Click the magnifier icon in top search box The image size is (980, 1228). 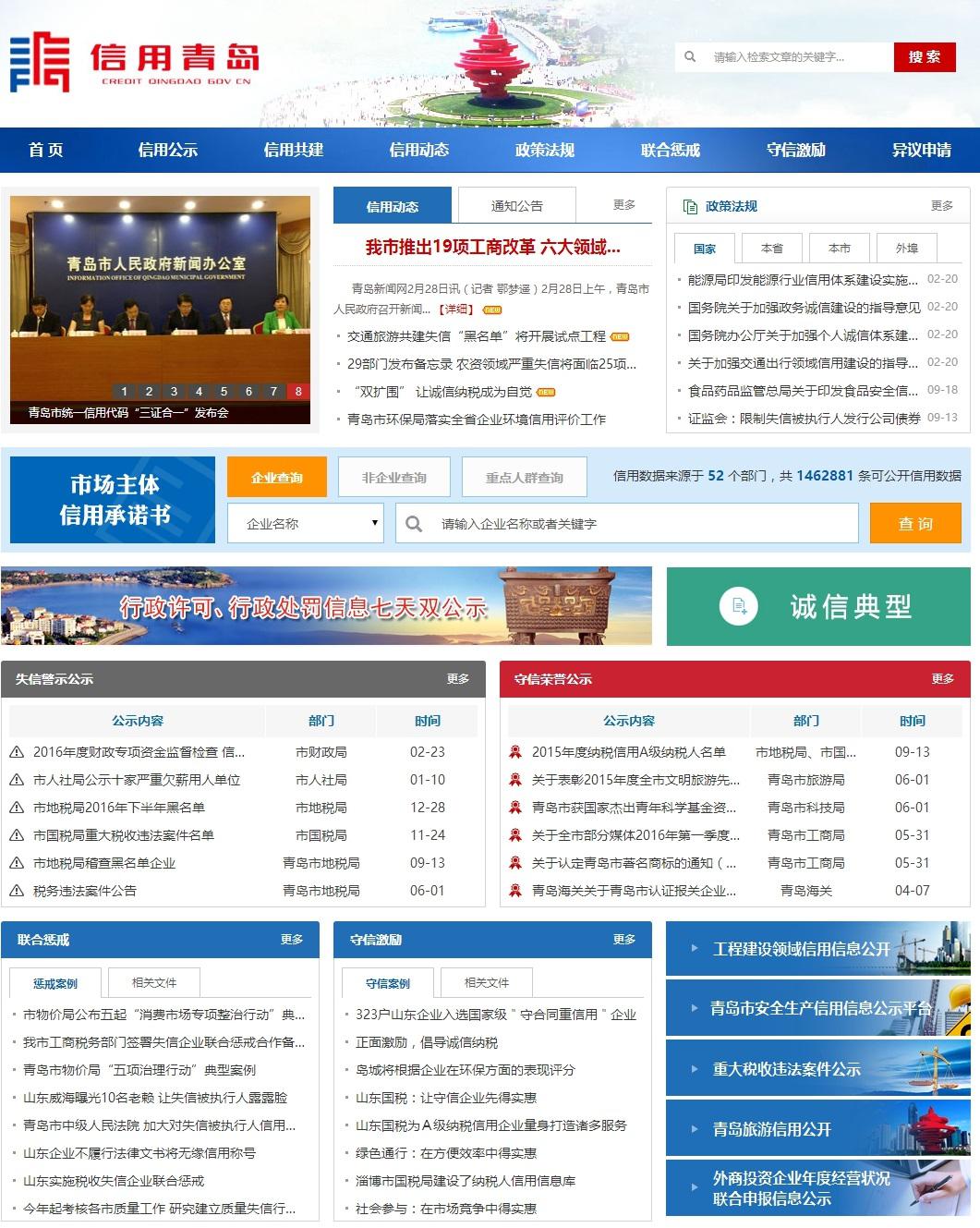pos(690,57)
